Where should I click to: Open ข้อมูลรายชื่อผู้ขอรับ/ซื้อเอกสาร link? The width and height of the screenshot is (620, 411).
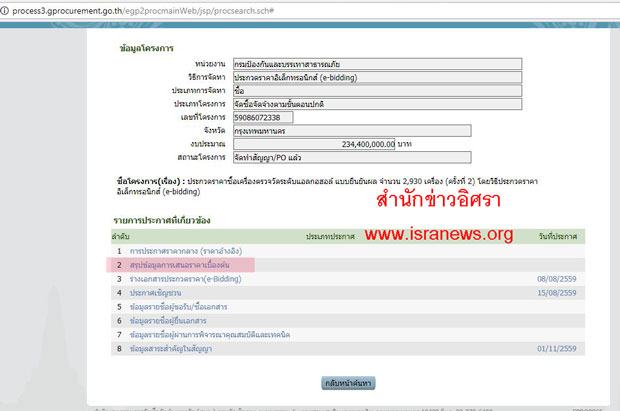pyautogui.click(x=184, y=308)
